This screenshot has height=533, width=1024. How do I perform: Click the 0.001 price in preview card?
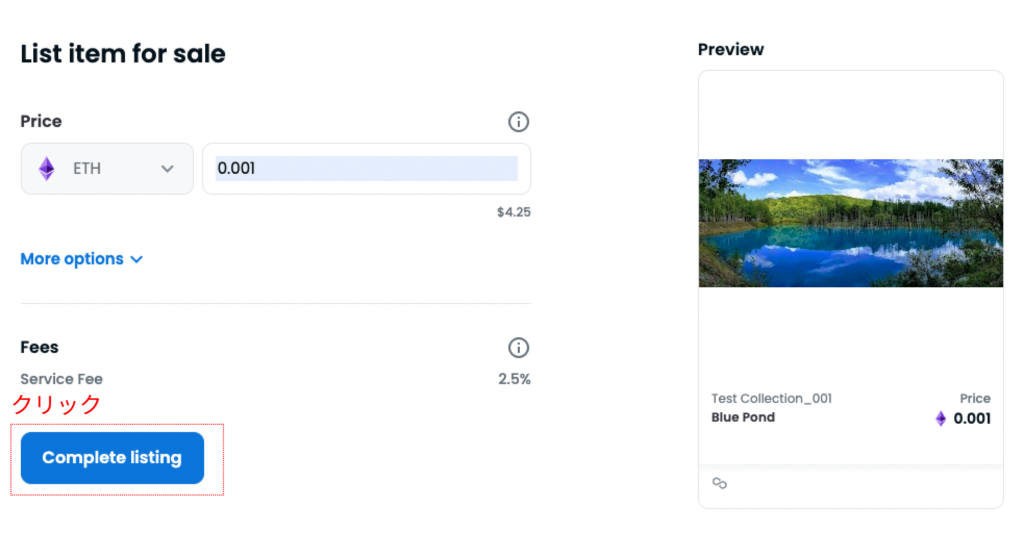point(971,419)
